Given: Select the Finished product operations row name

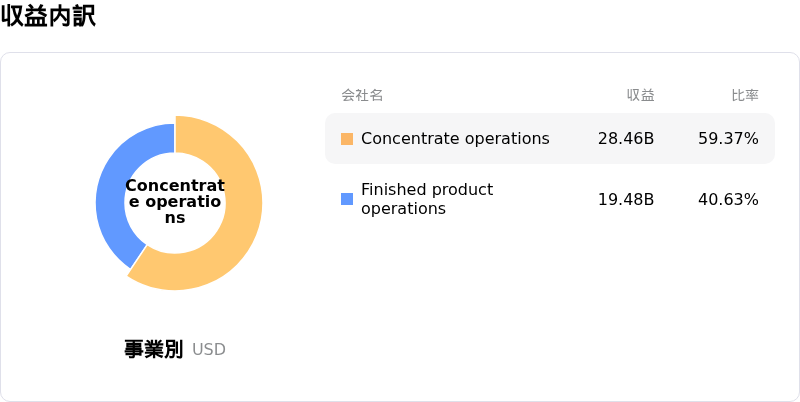Looking at the screenshot, I should pos(427,199).
